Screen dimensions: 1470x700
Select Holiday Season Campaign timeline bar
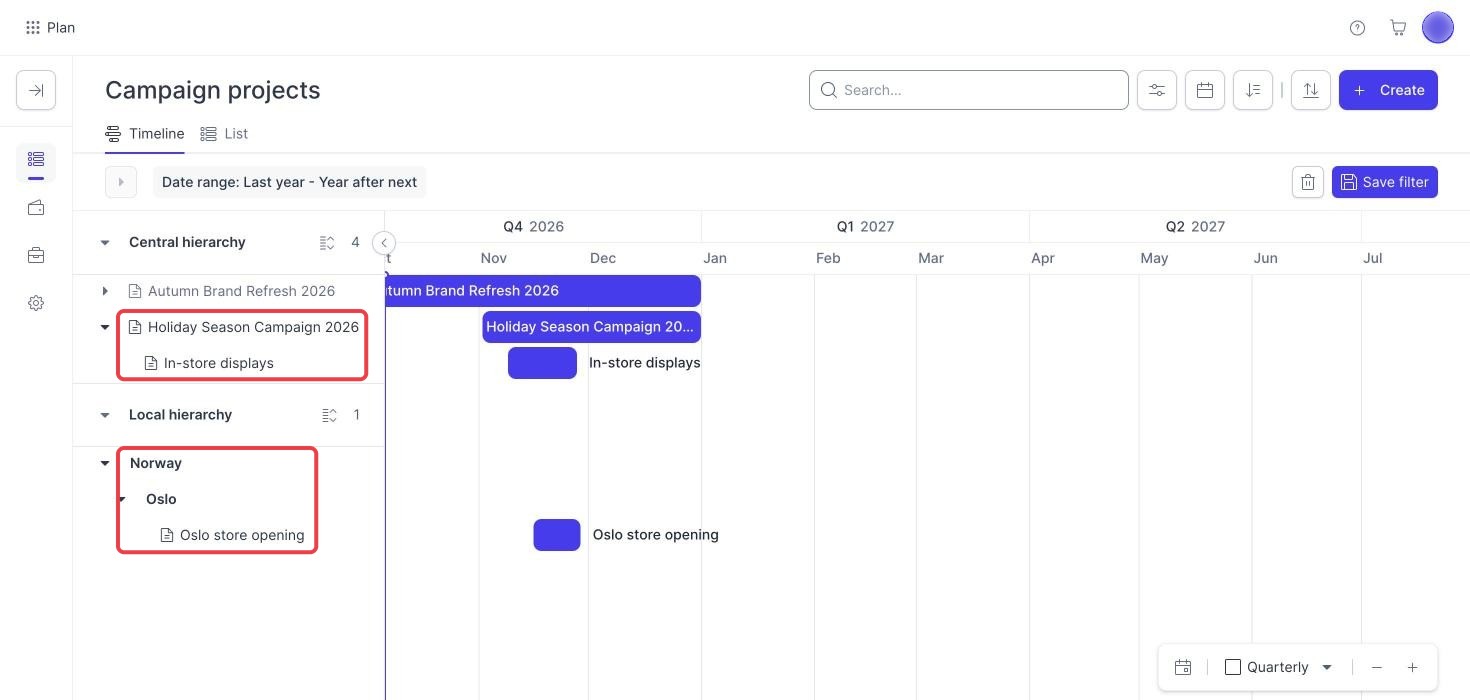click(x=591, y=327)
